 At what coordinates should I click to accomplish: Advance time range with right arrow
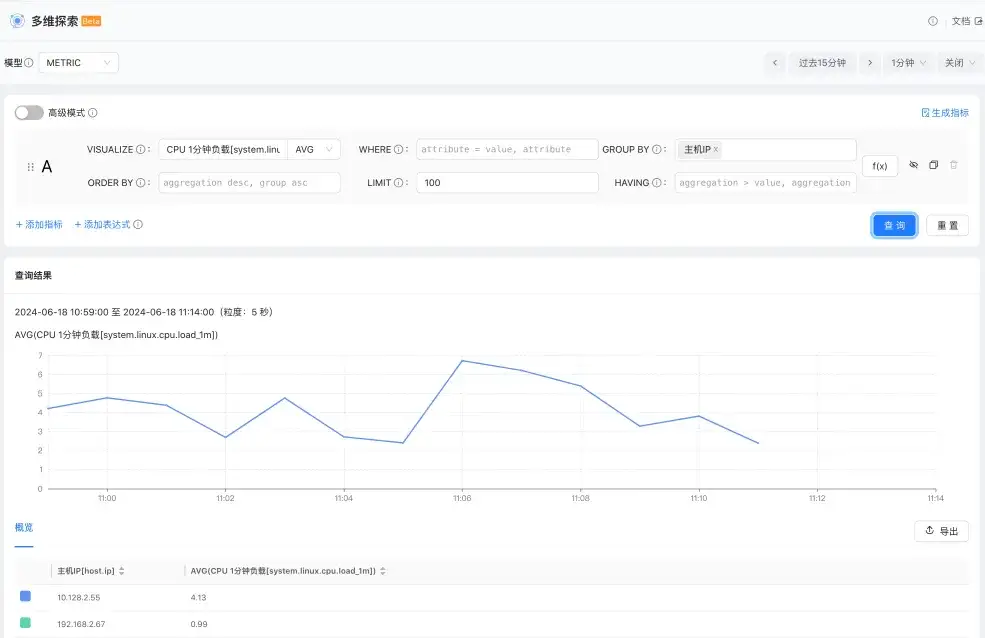(870, 63)
